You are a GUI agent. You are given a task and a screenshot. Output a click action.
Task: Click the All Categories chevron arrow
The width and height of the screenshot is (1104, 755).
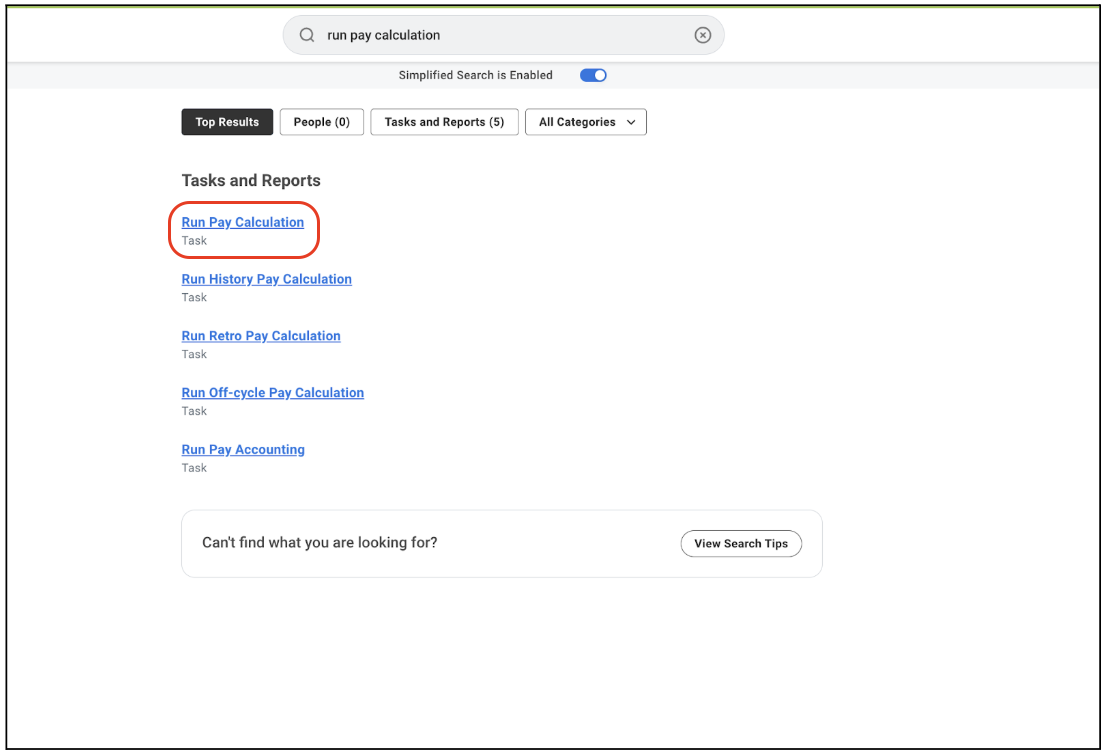click(631, 122)
